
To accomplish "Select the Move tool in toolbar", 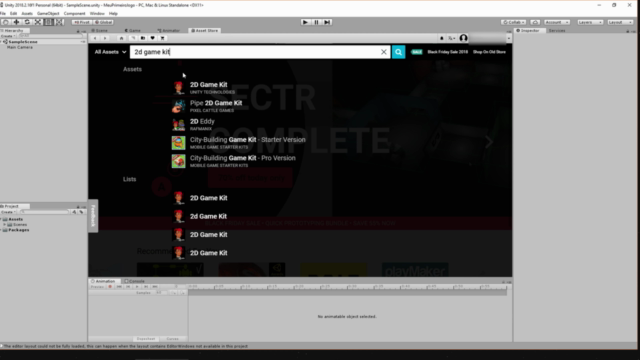I will (16, 22).
